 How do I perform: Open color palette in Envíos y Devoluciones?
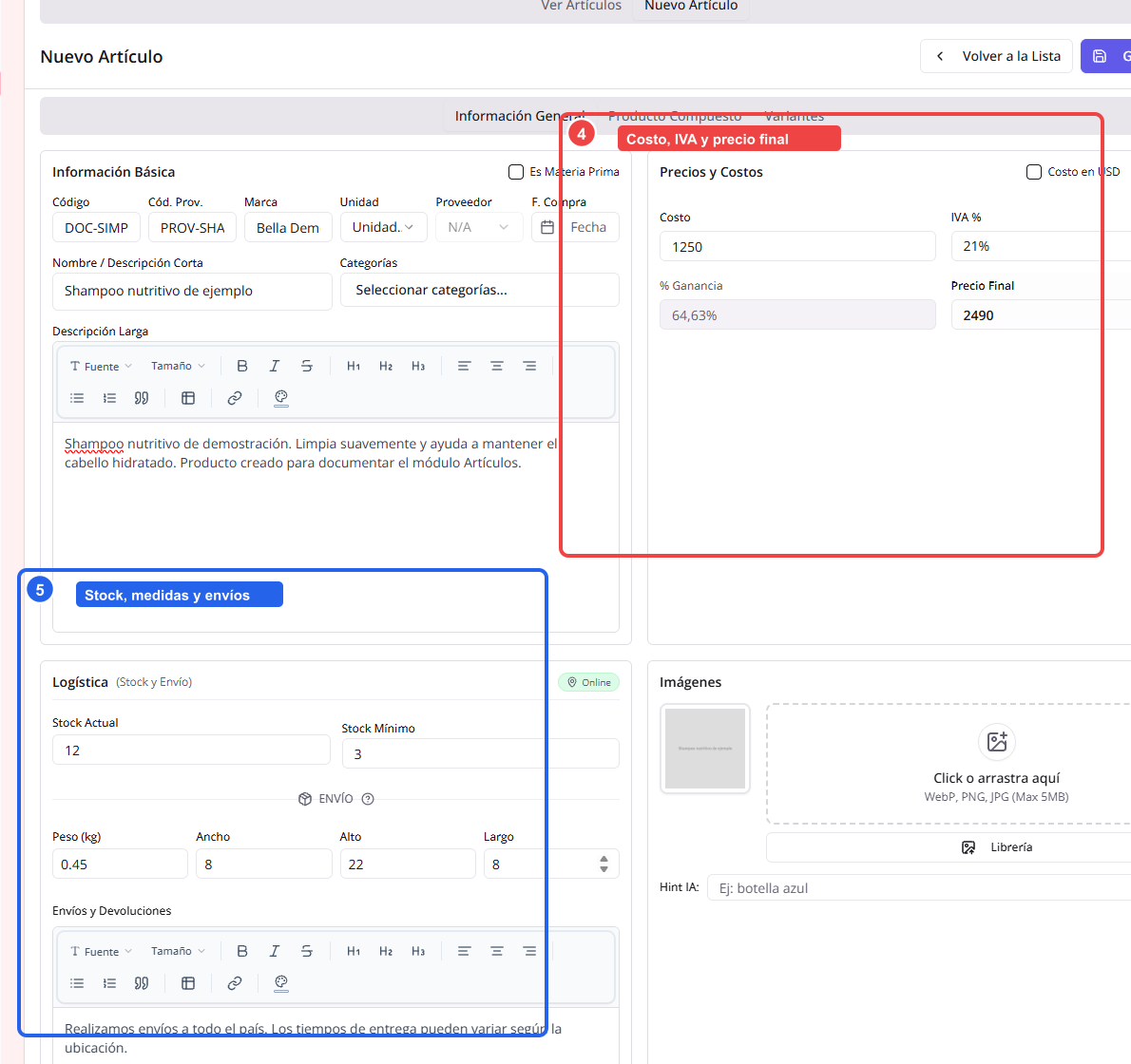tap(281, 983)
